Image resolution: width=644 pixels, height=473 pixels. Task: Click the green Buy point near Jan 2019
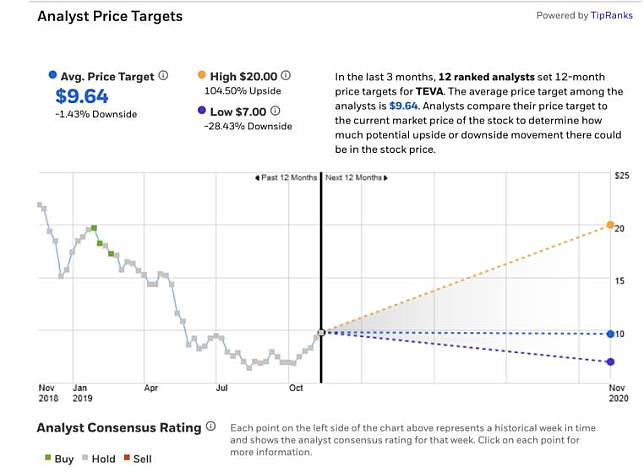point(94,228)
